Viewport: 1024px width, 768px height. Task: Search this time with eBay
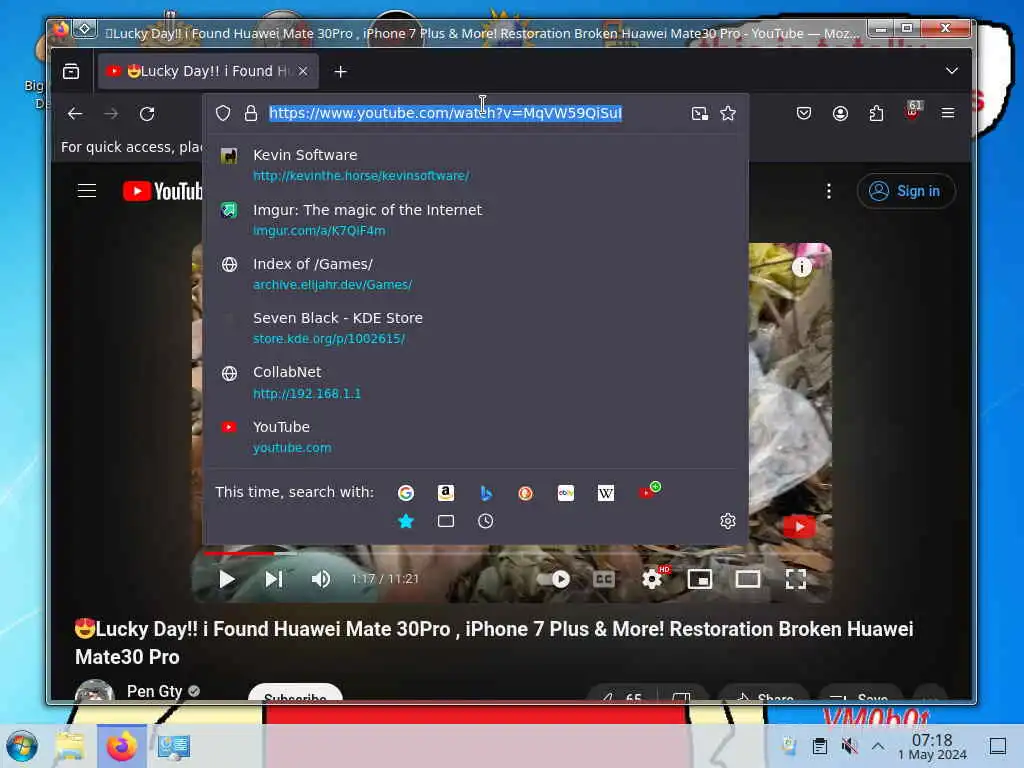pyautogui.click(x=566, y=493)
